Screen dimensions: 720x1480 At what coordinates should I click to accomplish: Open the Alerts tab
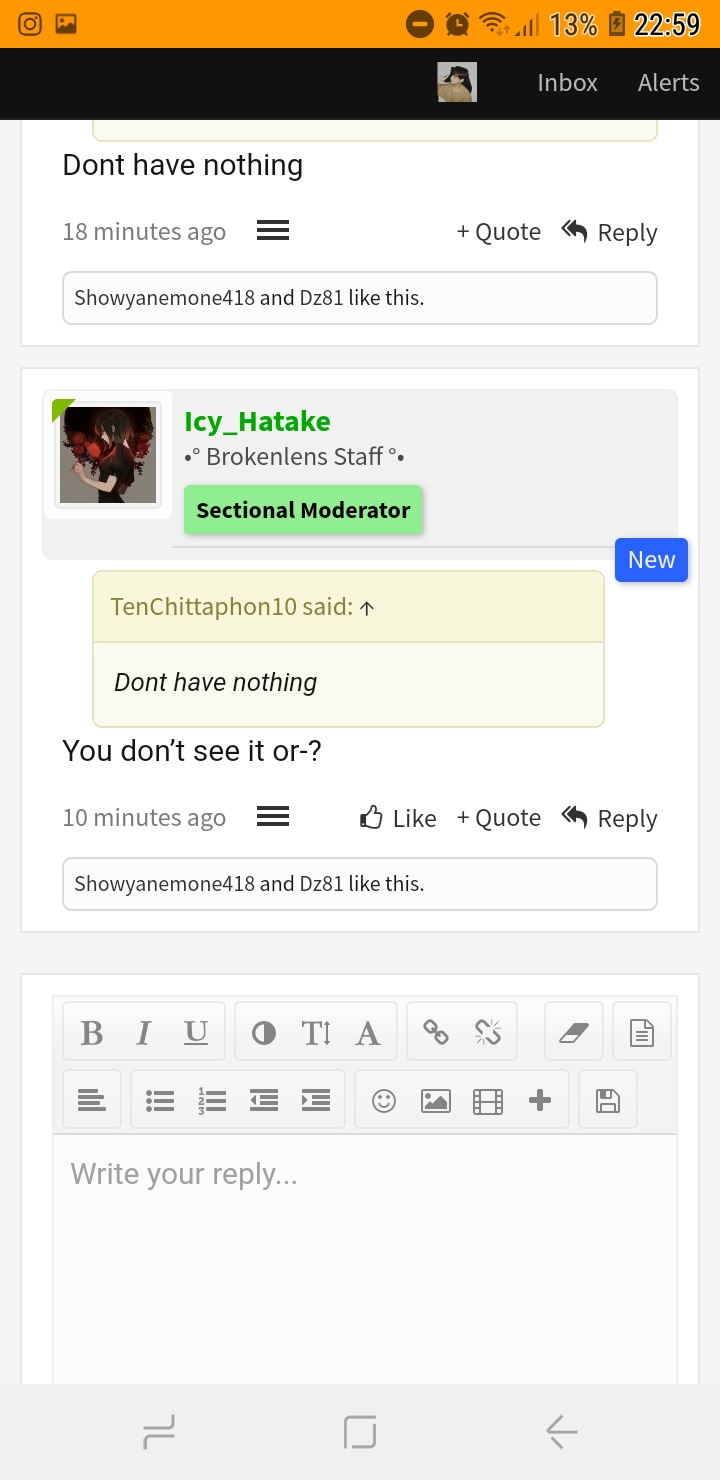coord(669,83)
